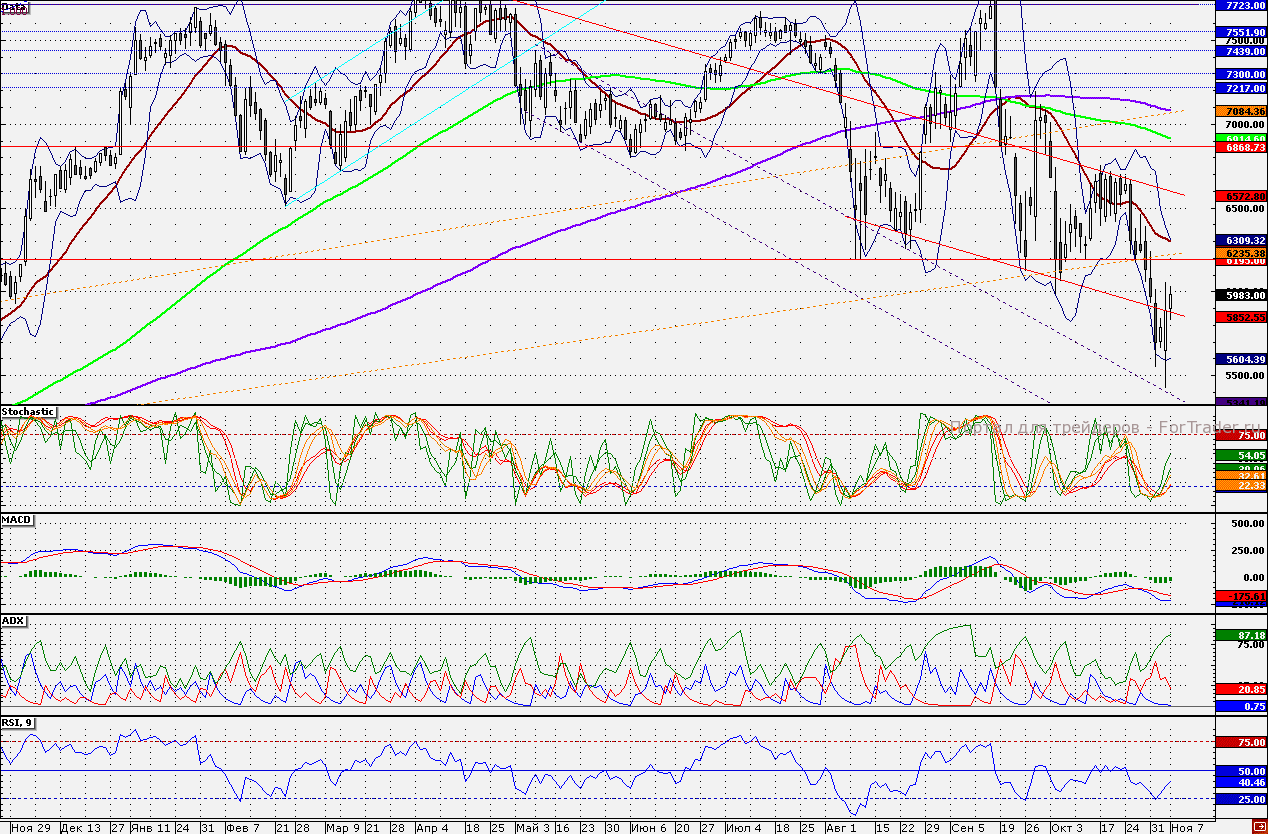Click the Data label in chart corner

(14, 6)
